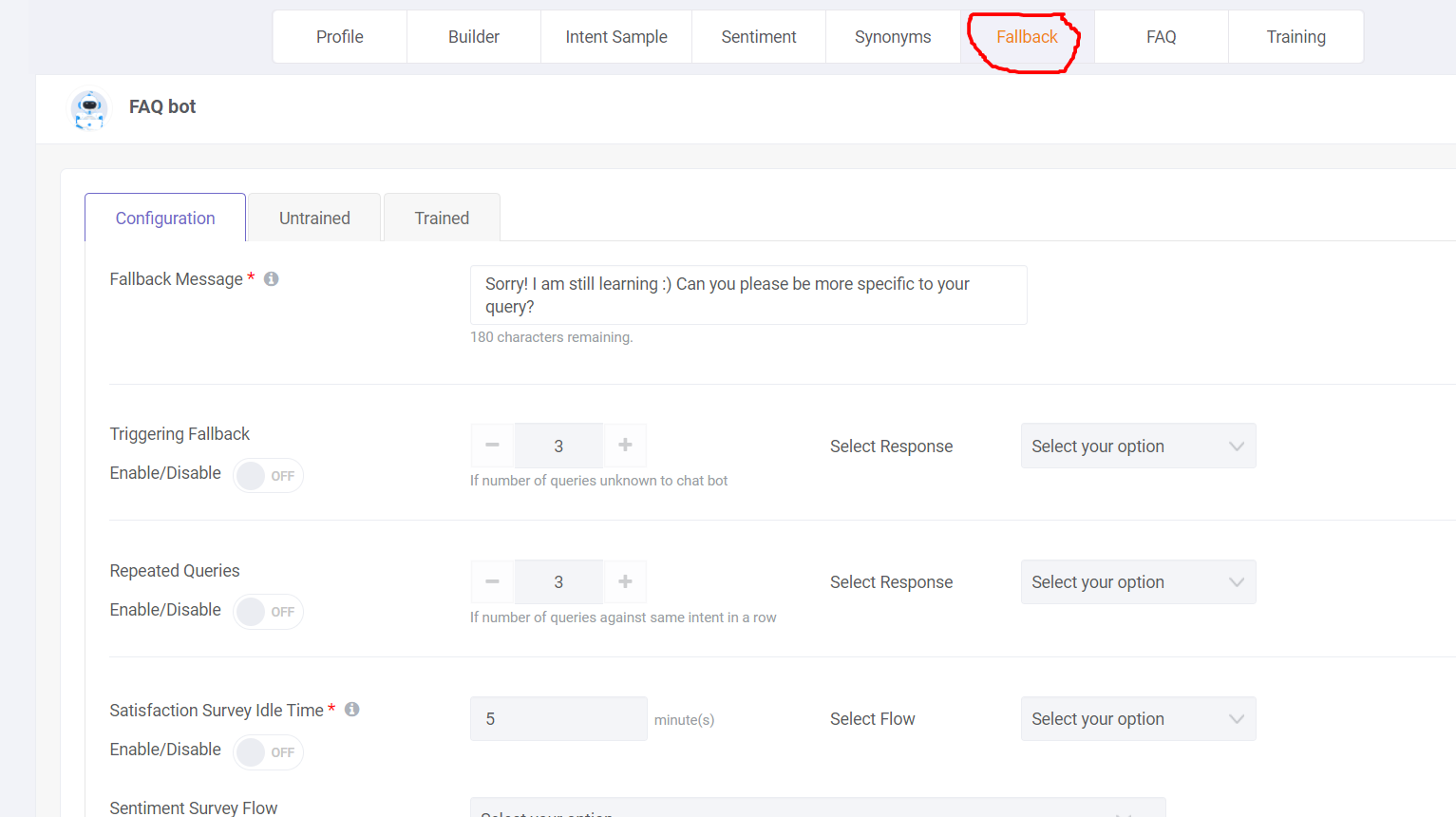Screen dimensions: 1456x817
Task: Open Triggering Fallback Select Response dropdown
Action: (x=1138, y=446)
